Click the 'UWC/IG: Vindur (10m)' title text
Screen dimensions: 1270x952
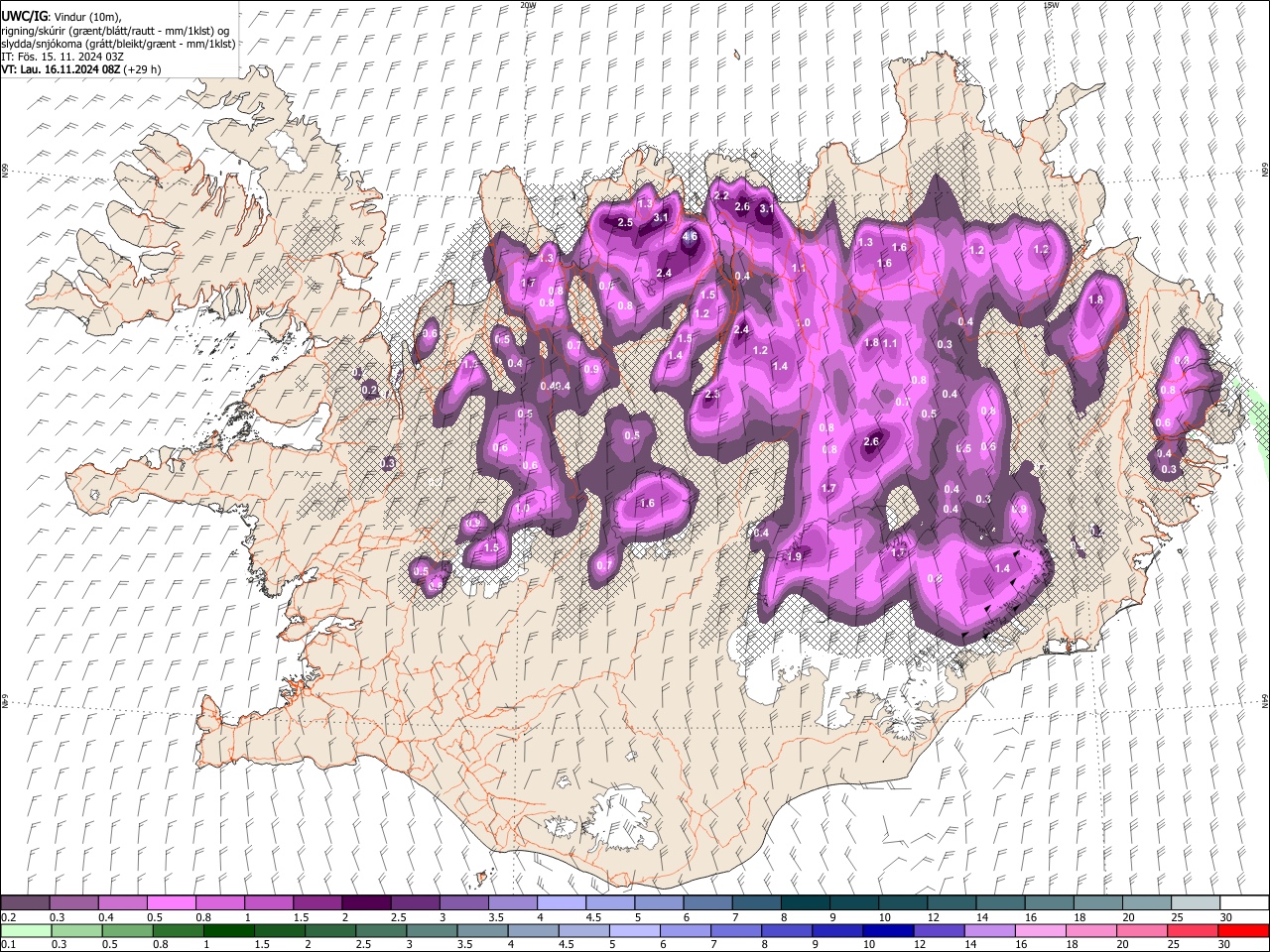(x=61, y=16)
